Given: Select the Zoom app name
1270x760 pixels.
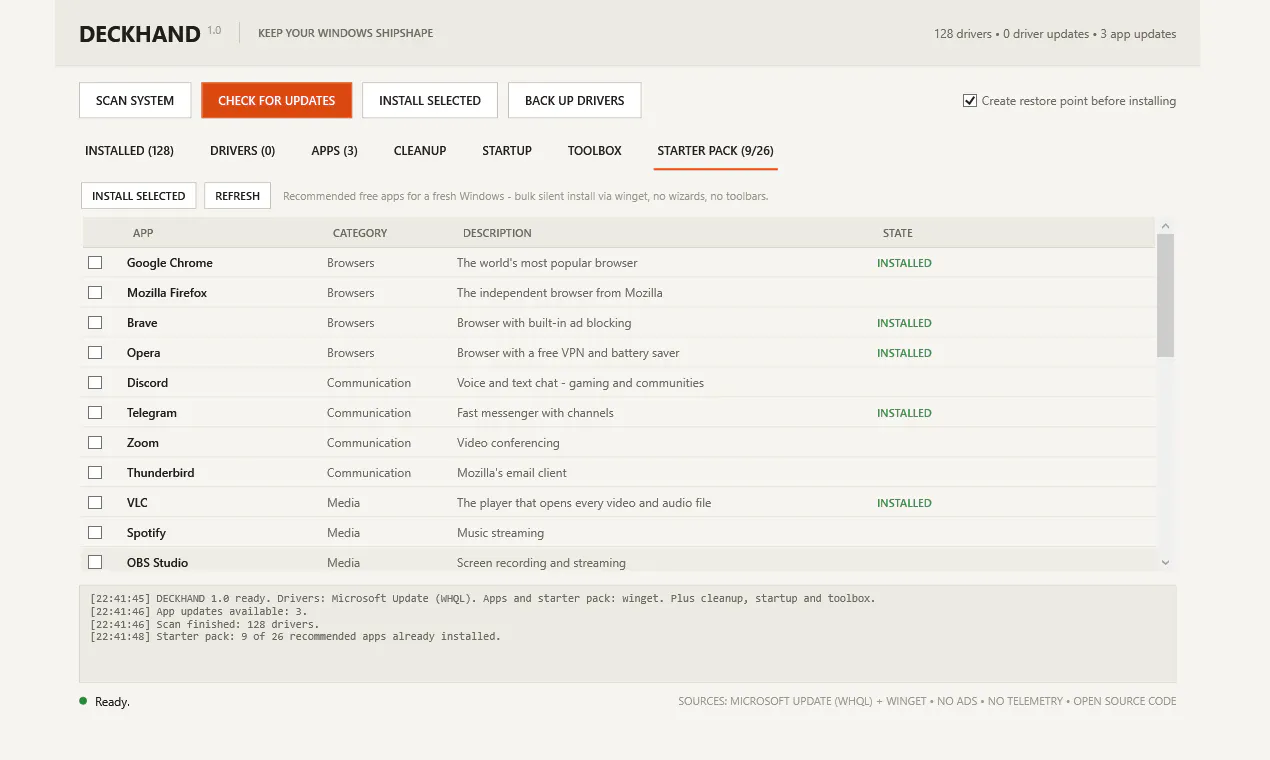Looking at the screenshot, I should (143, 443).
